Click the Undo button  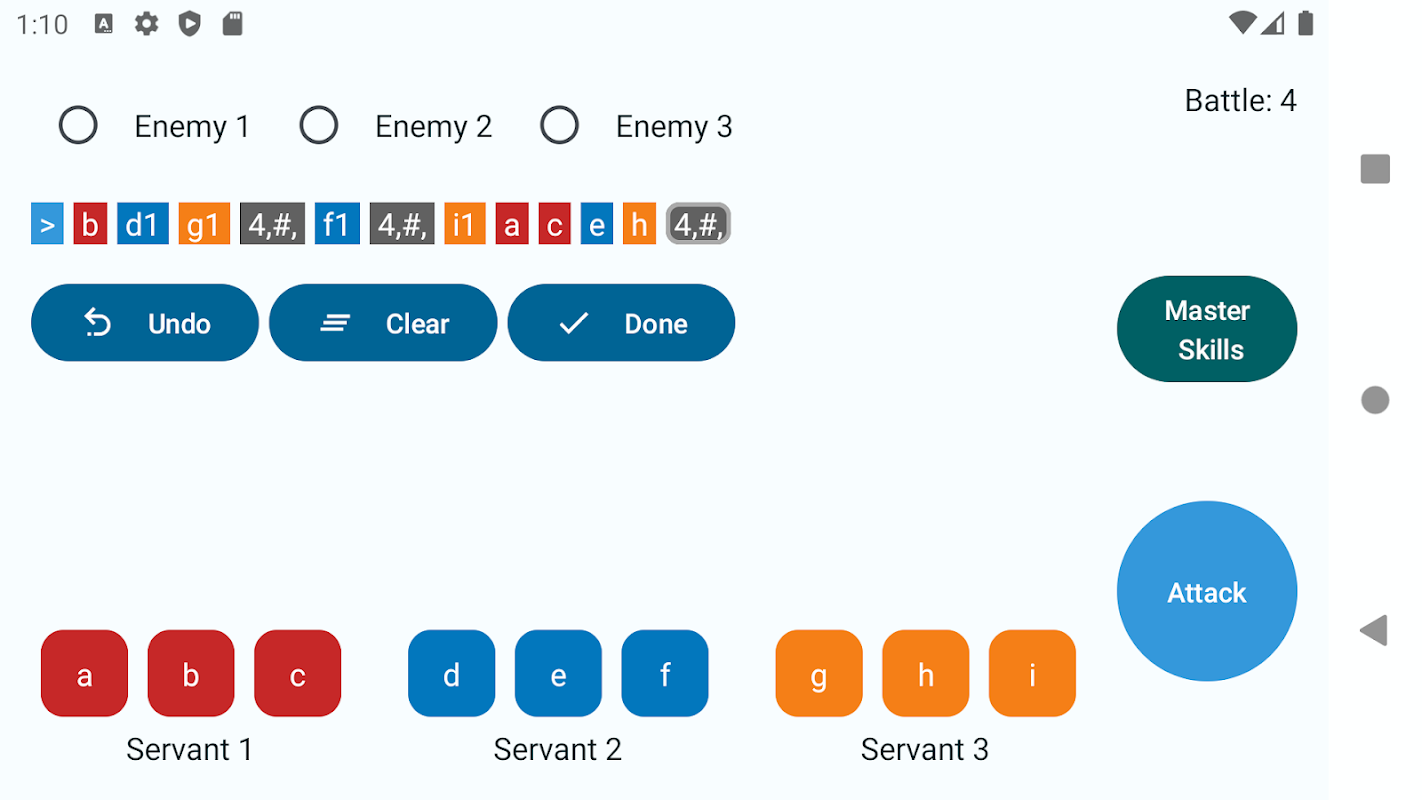point(145,323)
